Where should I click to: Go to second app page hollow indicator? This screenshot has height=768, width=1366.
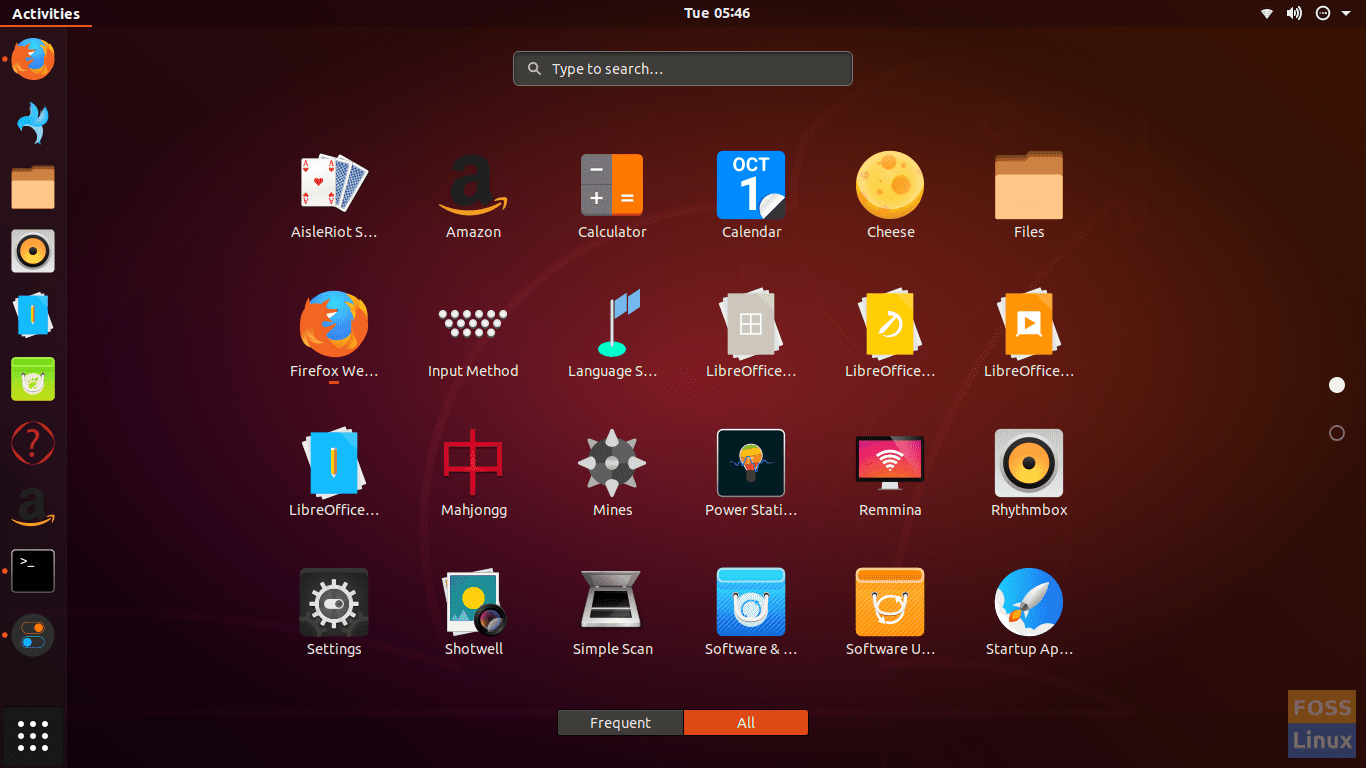pos(1337,433)
